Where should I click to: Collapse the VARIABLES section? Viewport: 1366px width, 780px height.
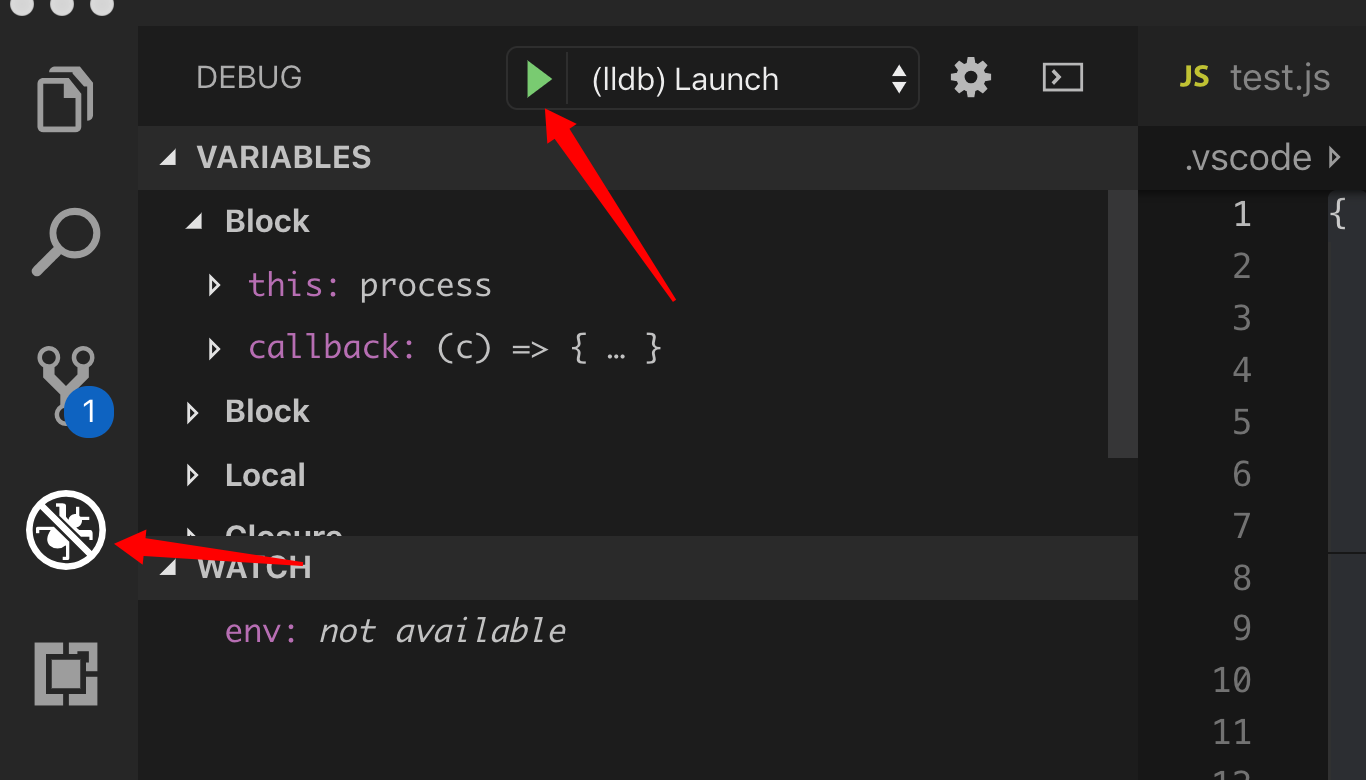click(169, 157)
